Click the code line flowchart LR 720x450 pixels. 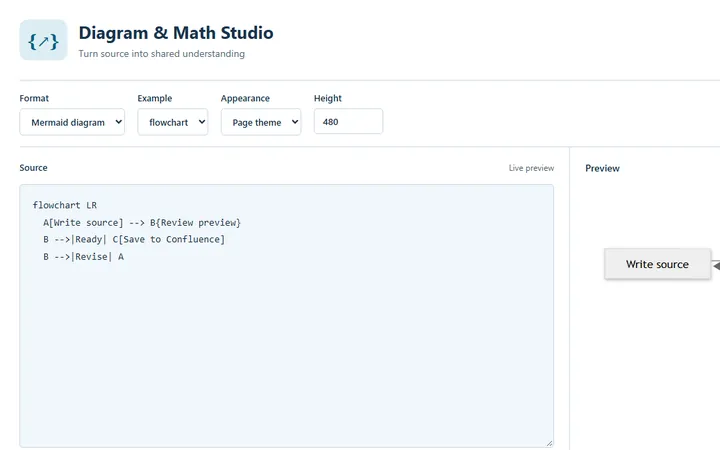pyautogui.click(x=65, y=205)
